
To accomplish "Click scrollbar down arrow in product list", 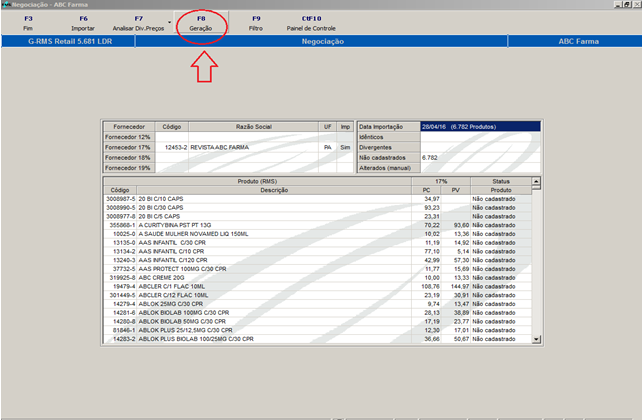I will pyautogui.click(x=536, y=339).
